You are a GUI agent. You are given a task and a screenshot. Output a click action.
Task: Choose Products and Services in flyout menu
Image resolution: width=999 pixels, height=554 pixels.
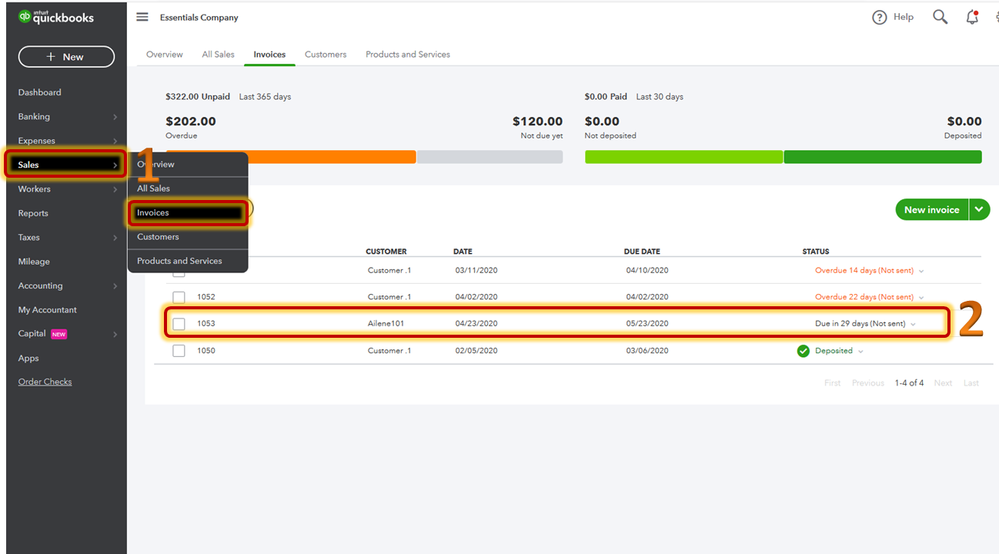[188, 261]
